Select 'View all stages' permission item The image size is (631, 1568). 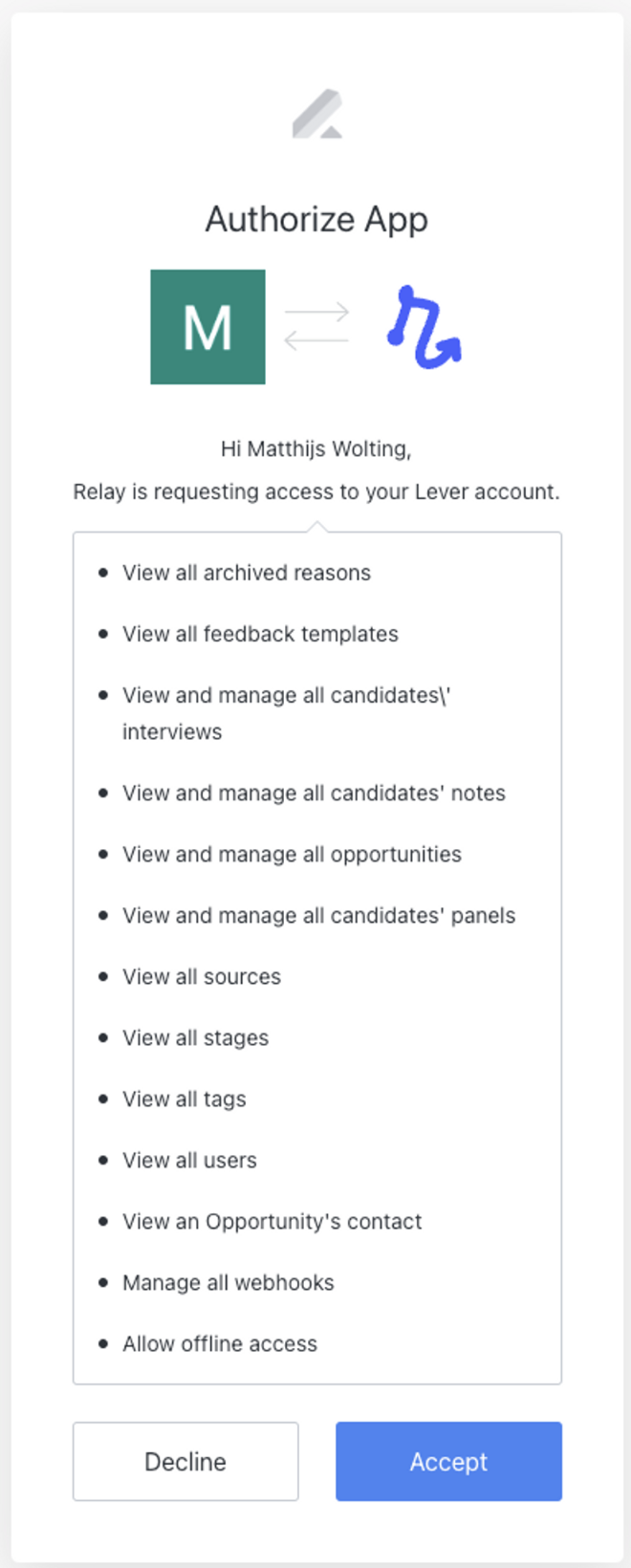click(x=195, y=1037)
